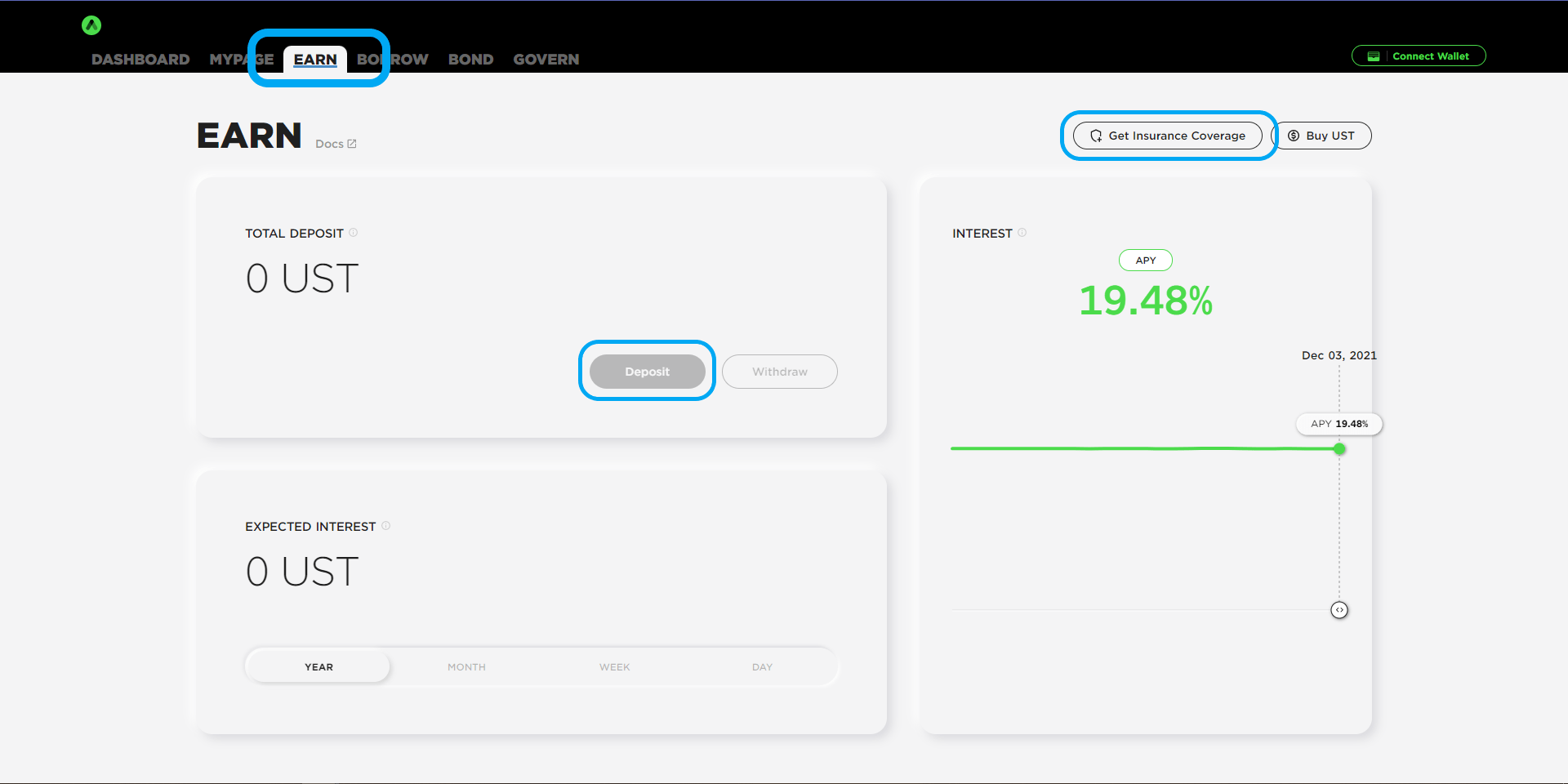Image resolution: width=1568 pixels, height=784 pixels.
Task: Select the YEAR interest period
Action: click(318, 667)
